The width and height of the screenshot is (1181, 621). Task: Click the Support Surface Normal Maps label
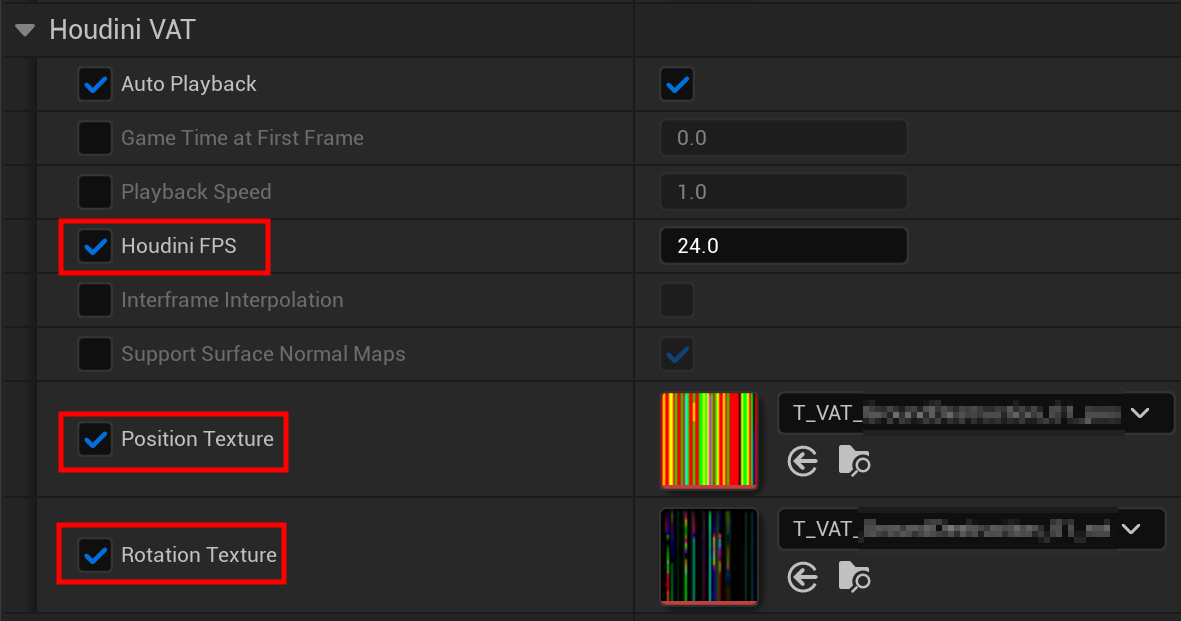pos(264,354)
